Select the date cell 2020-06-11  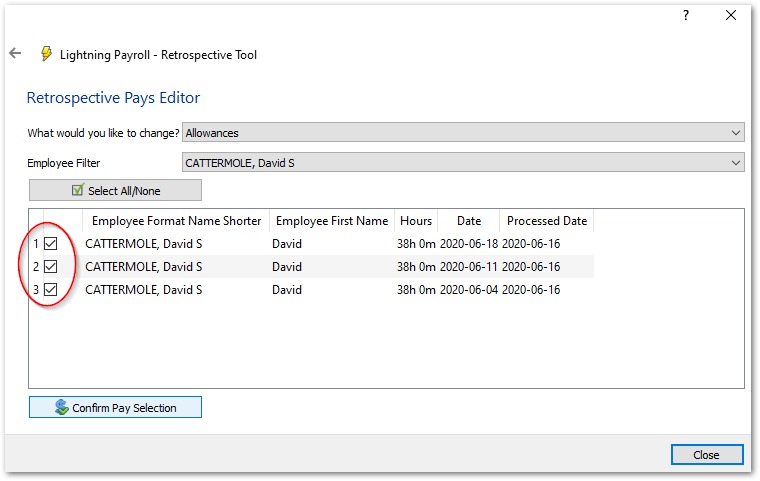click(469, 267)
